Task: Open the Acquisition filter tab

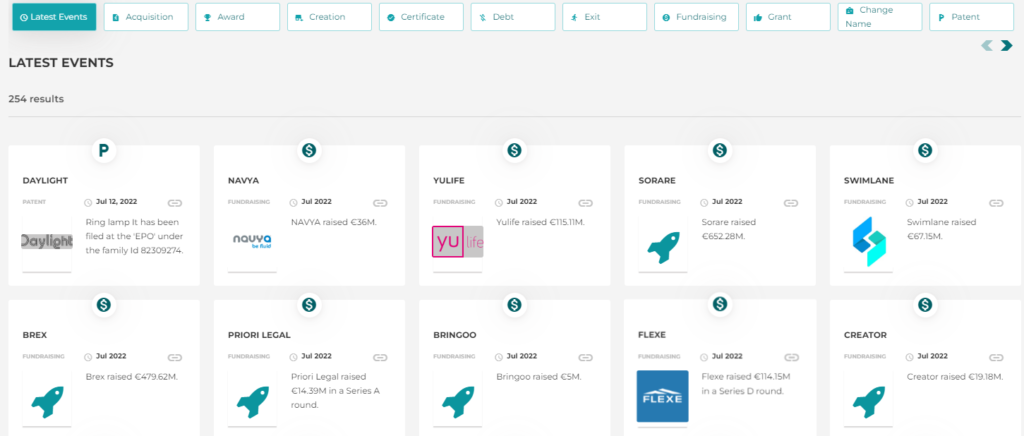Action: point(146,17)
